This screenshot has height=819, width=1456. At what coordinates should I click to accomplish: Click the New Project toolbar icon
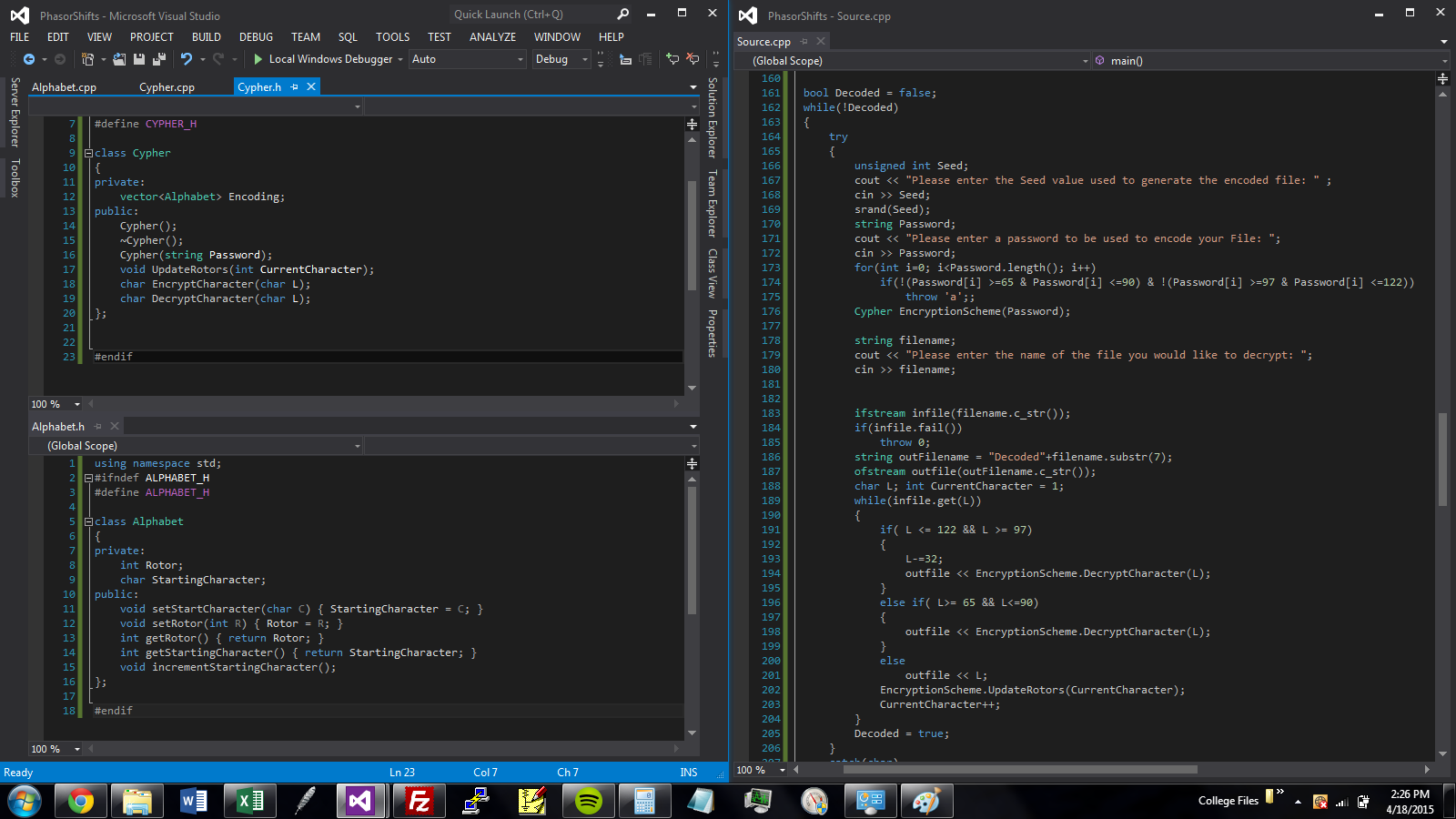point(88,59)
